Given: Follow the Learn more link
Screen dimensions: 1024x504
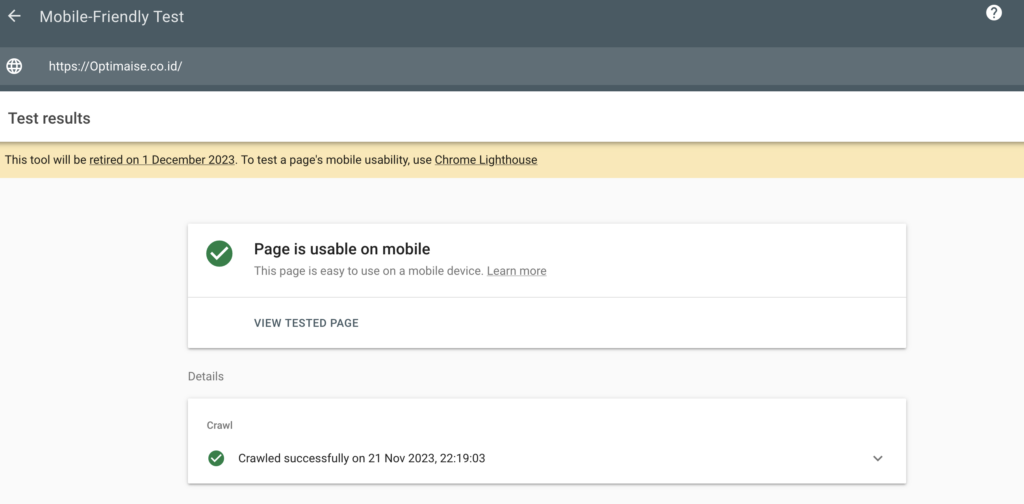Looking at the screenshot, I should tap(516, 271).
